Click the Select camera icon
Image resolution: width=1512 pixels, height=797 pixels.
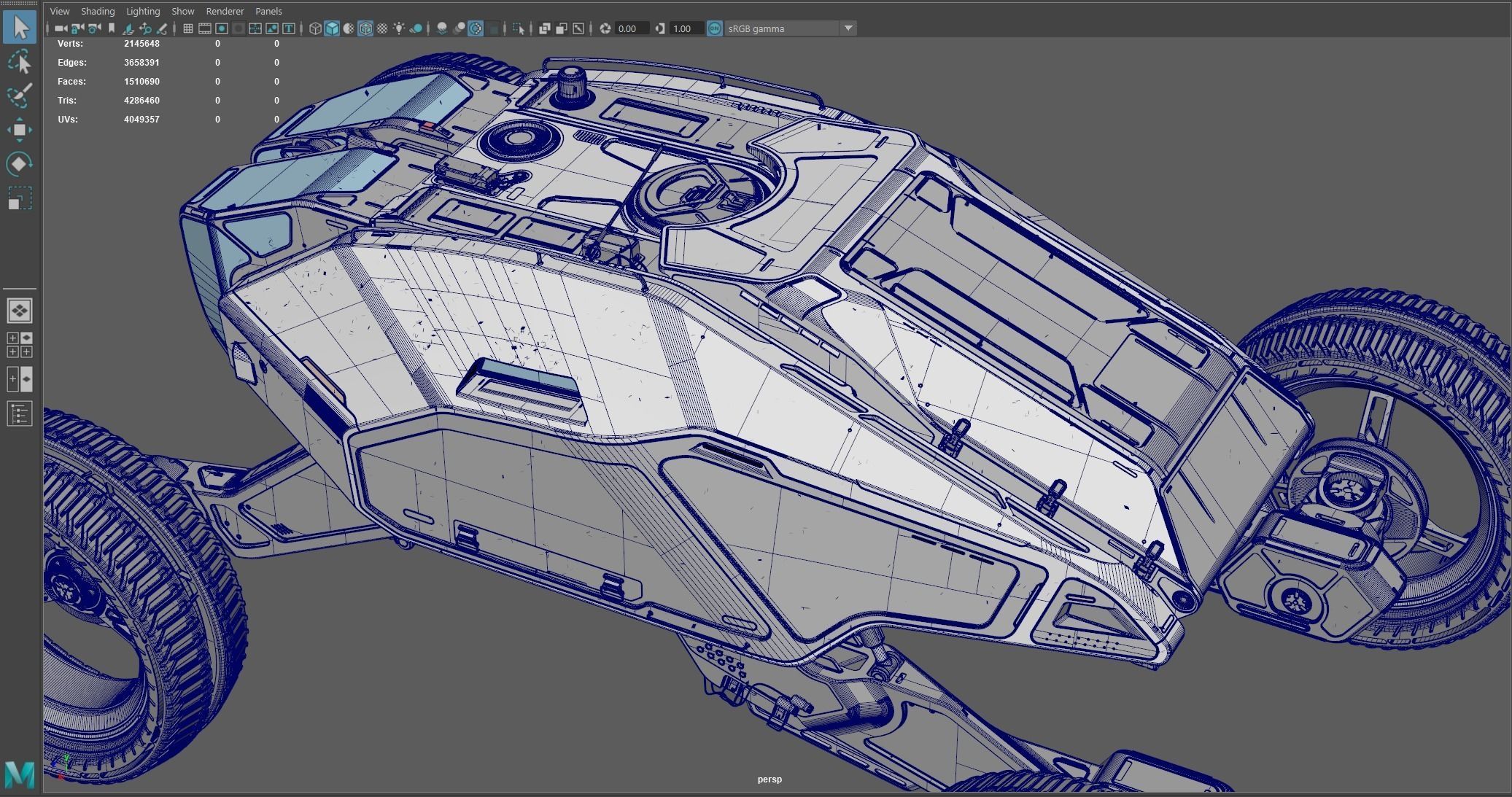click(x=61, y=28)
